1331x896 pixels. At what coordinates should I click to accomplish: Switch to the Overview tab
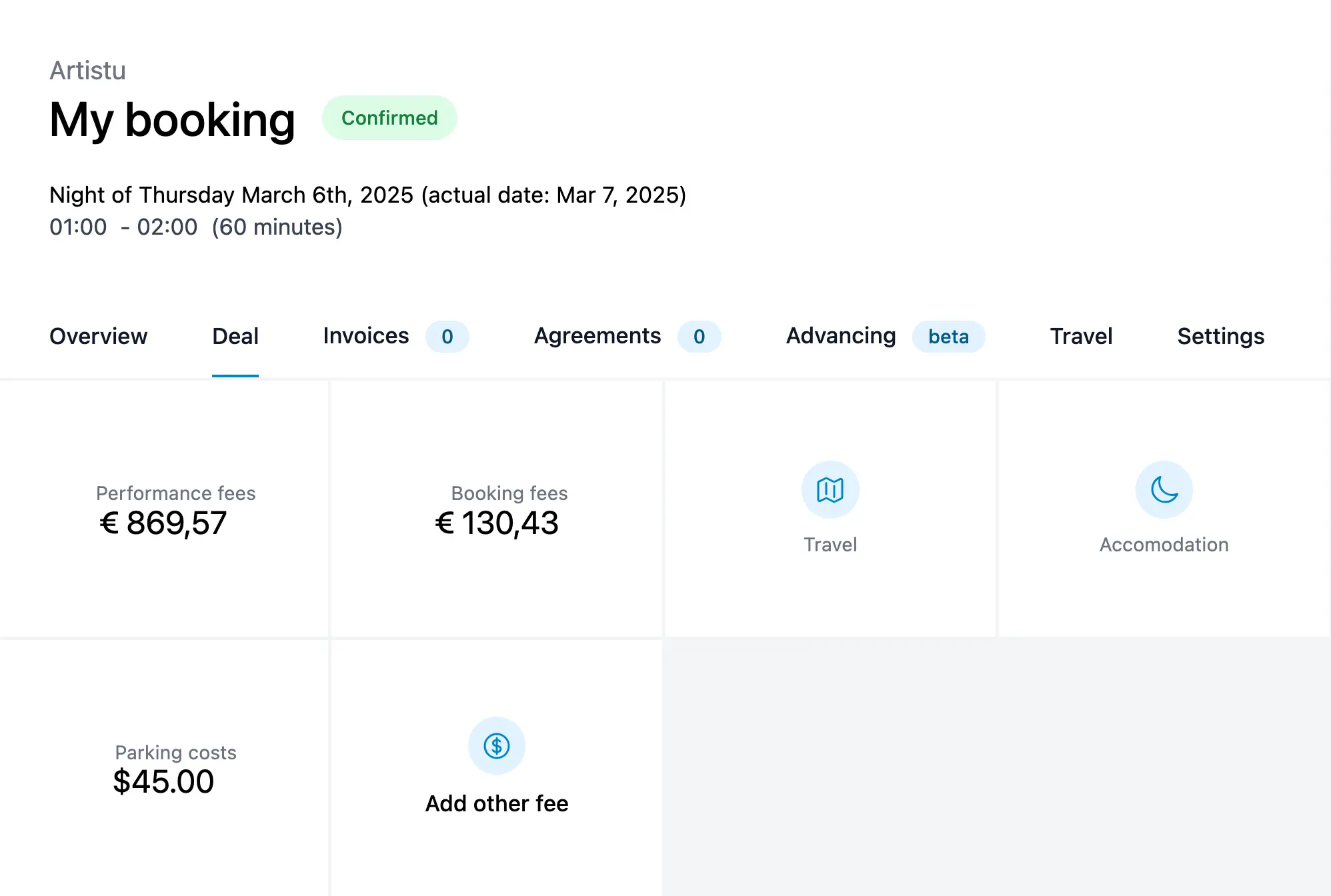(x=98, y=336)
